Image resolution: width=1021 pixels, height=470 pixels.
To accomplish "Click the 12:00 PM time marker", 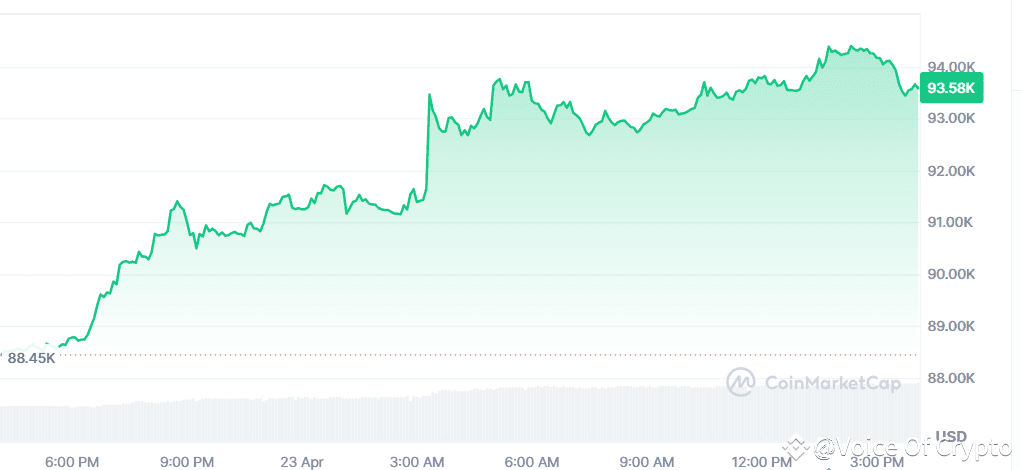I will [762, 462].
